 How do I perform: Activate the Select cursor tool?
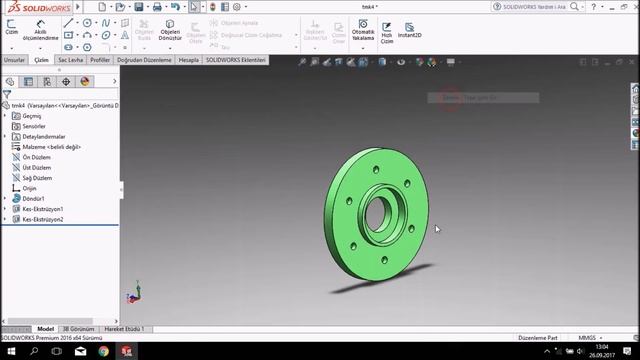[193, 7]
